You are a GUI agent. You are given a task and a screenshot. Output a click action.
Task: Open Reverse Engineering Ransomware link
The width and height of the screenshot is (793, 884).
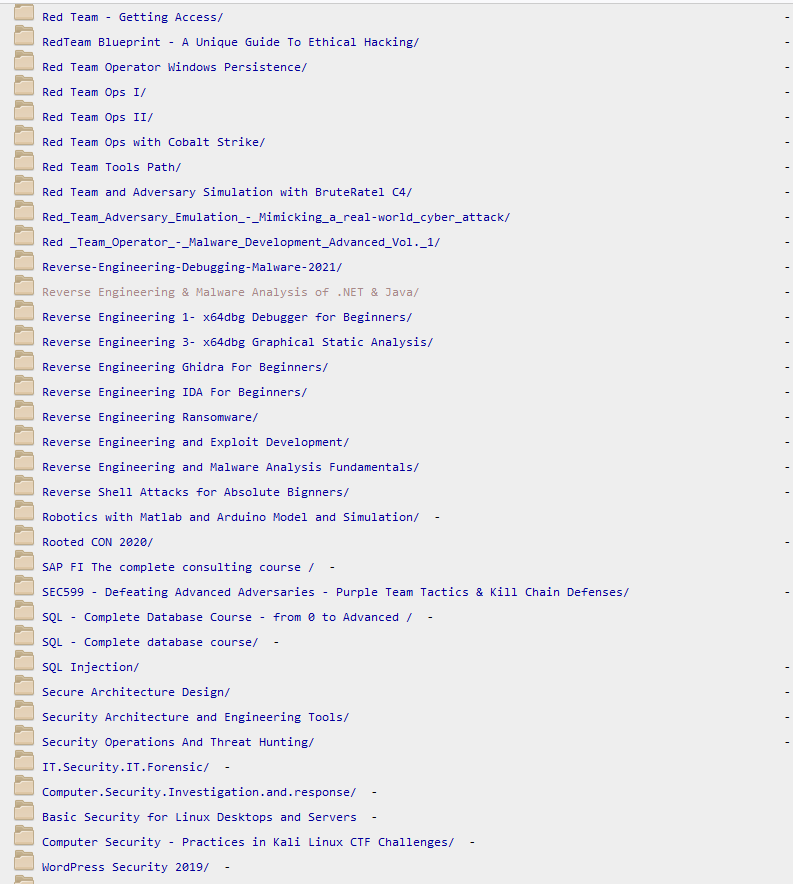click(x=150, y=417)
